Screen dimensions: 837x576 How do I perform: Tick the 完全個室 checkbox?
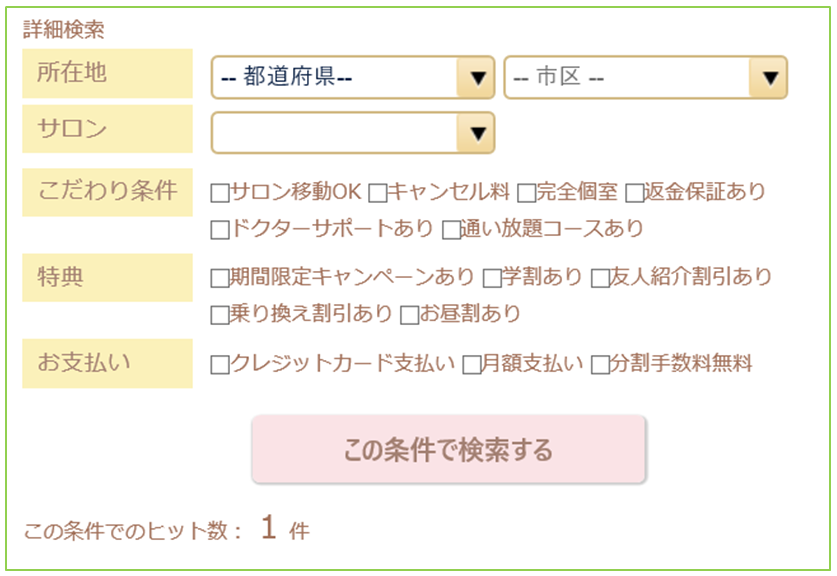(526, 192)
